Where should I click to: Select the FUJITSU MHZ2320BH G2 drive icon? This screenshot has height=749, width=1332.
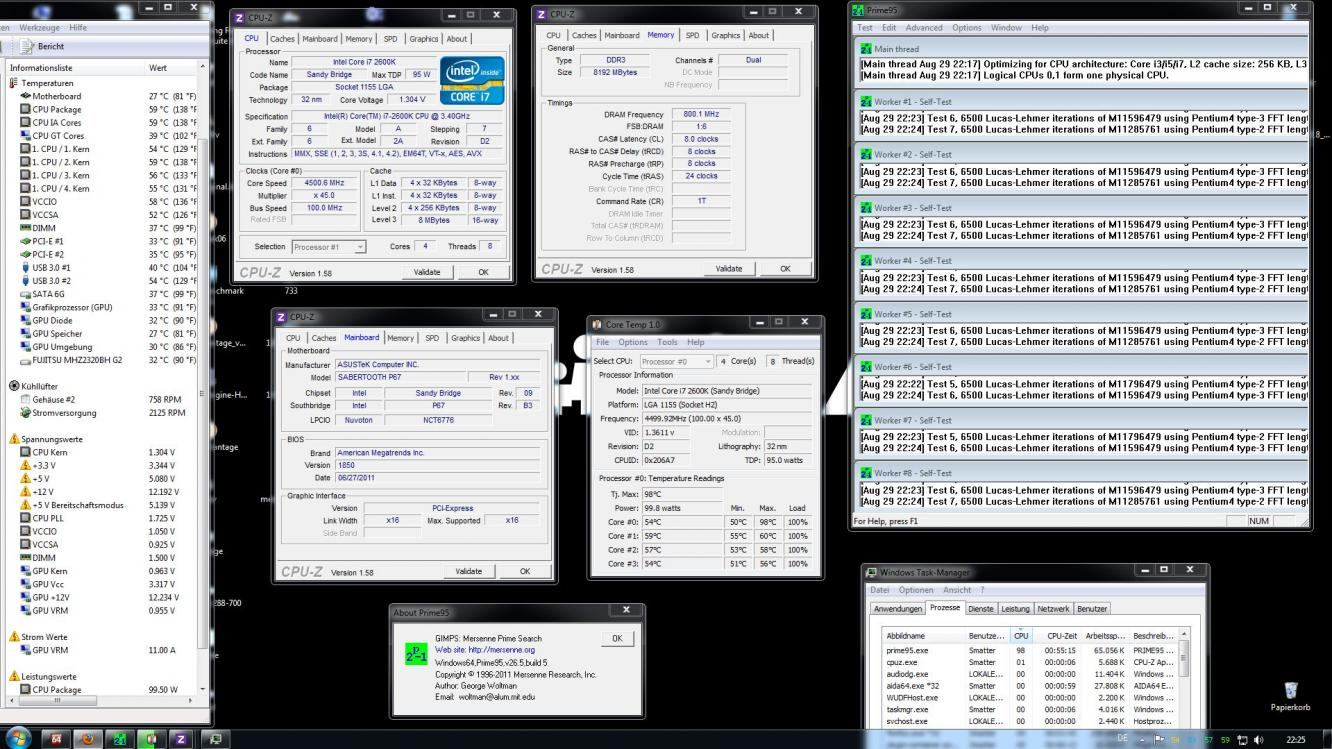click(26, 360)
